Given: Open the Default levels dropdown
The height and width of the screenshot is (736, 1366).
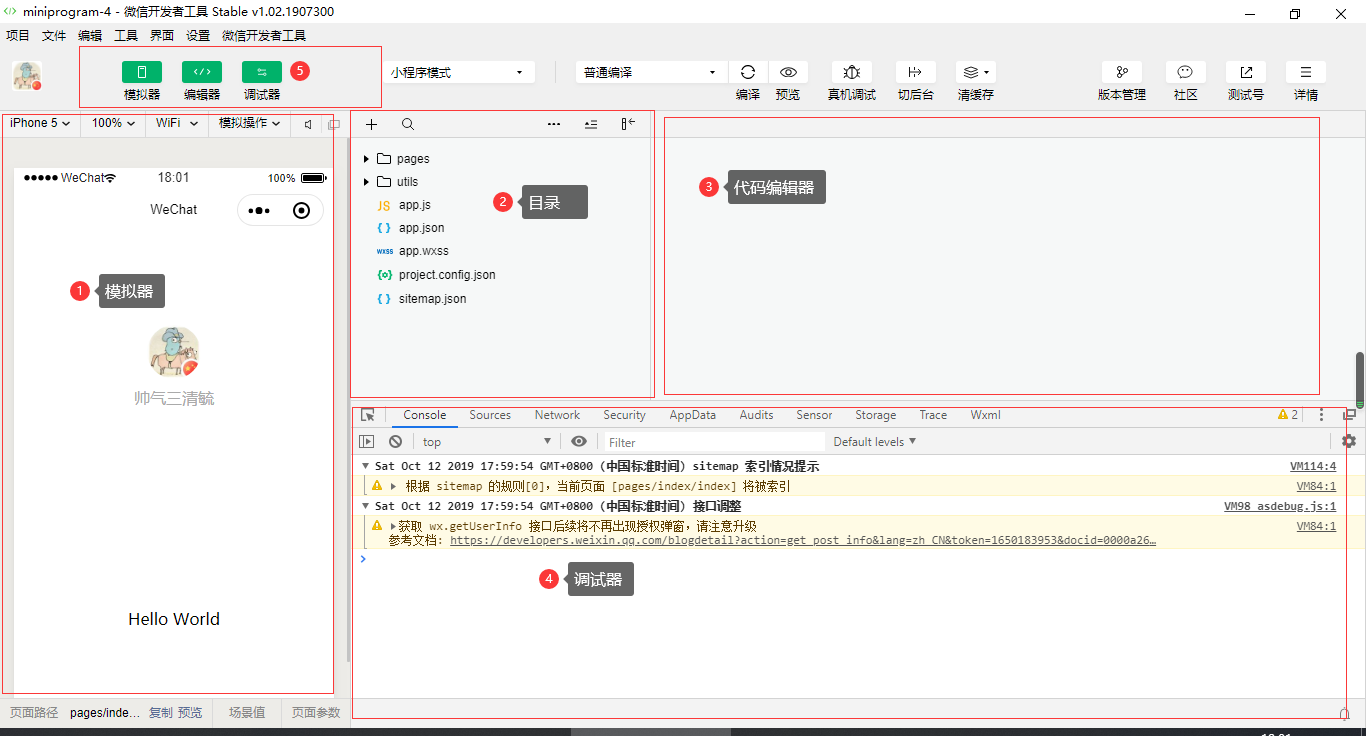Looking at the screenshot, I should point(875,442).
